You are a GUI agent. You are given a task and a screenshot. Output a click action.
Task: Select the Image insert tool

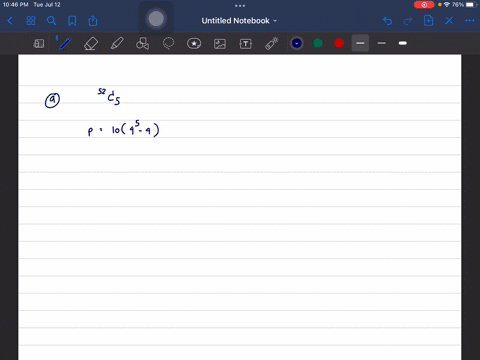click(x=220, y=44)
